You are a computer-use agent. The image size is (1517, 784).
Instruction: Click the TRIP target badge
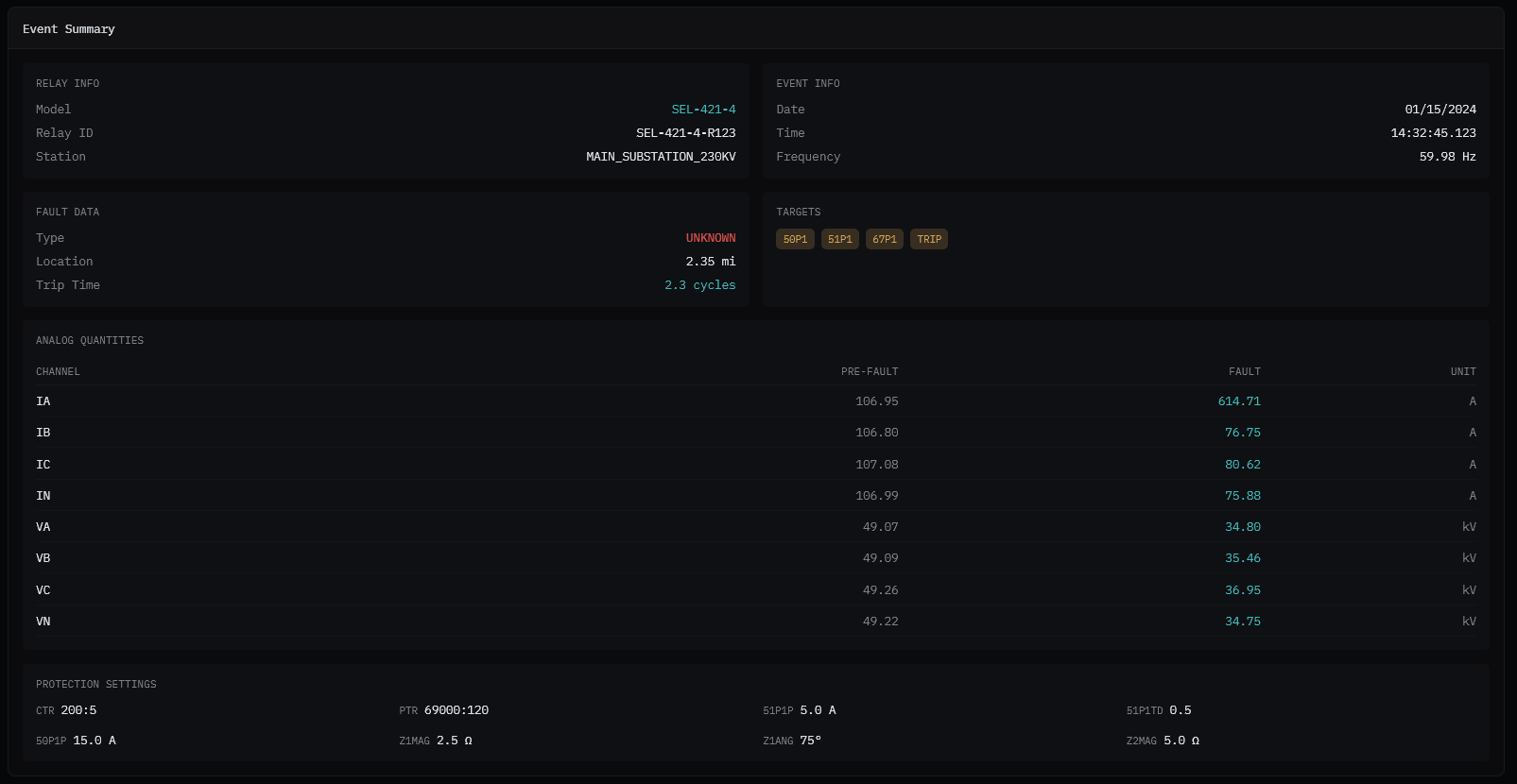929,239
